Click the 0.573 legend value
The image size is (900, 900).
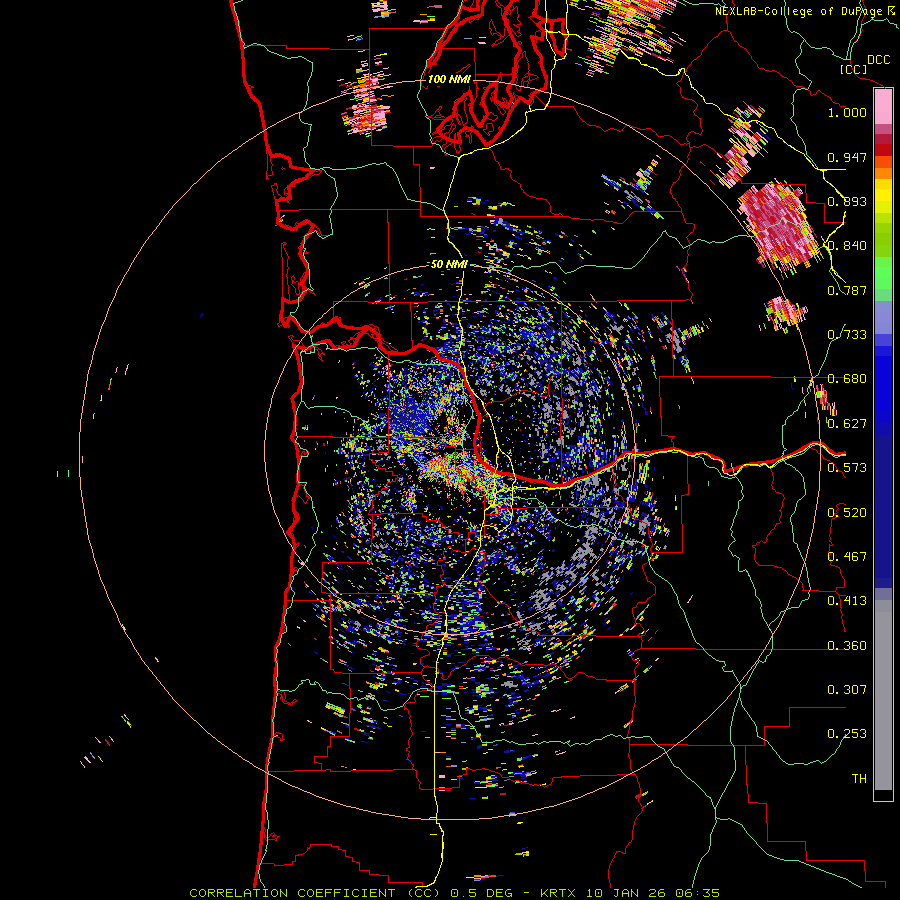tap(847, 468)
